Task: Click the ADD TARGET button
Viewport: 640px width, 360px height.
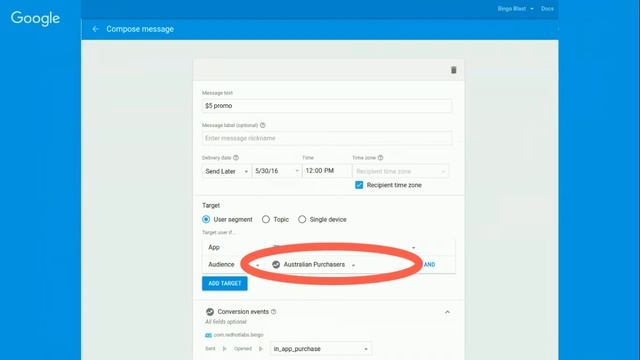Action: tap(224, 283)
